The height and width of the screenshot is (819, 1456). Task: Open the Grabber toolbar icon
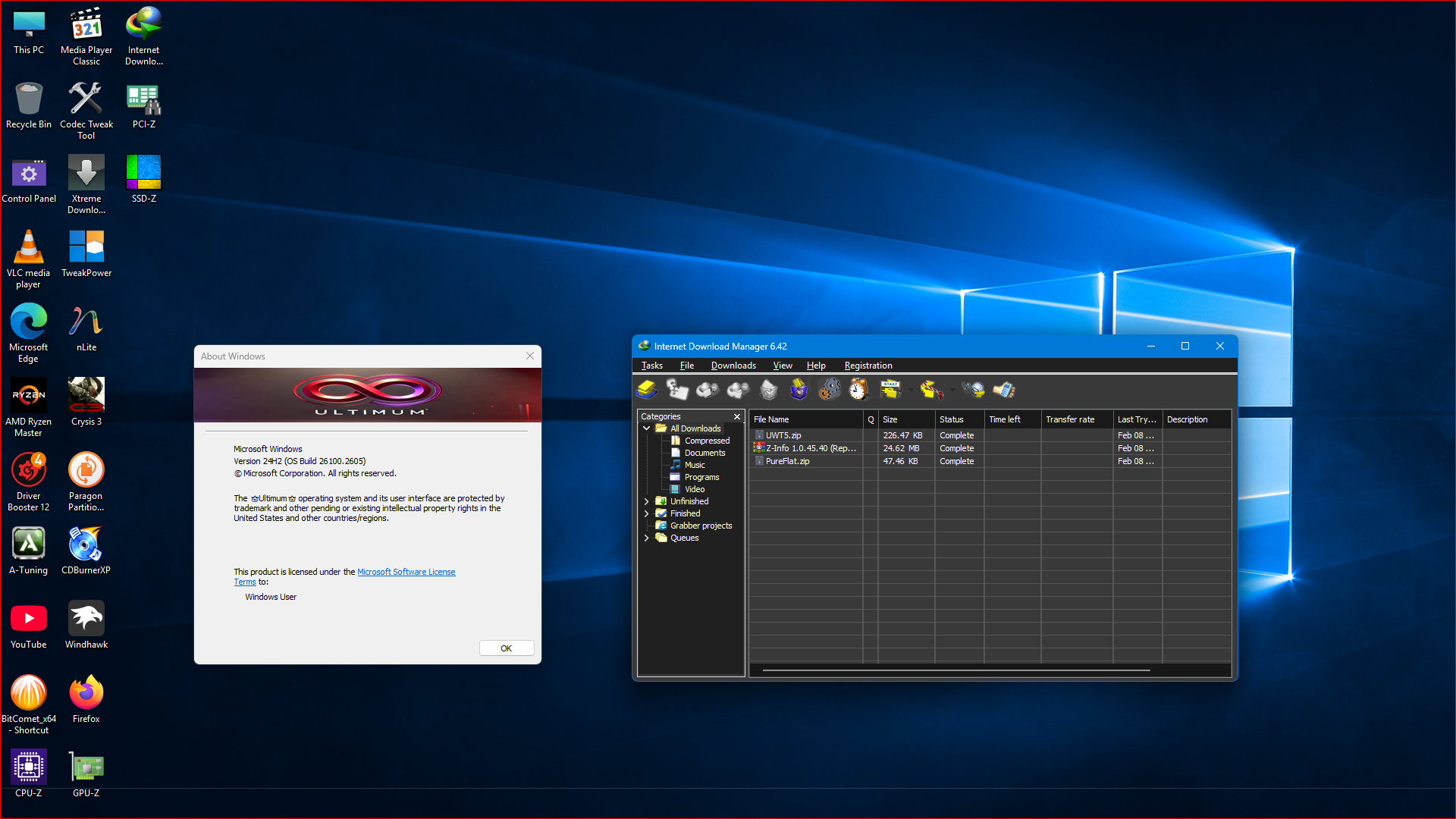pos(973,390)
